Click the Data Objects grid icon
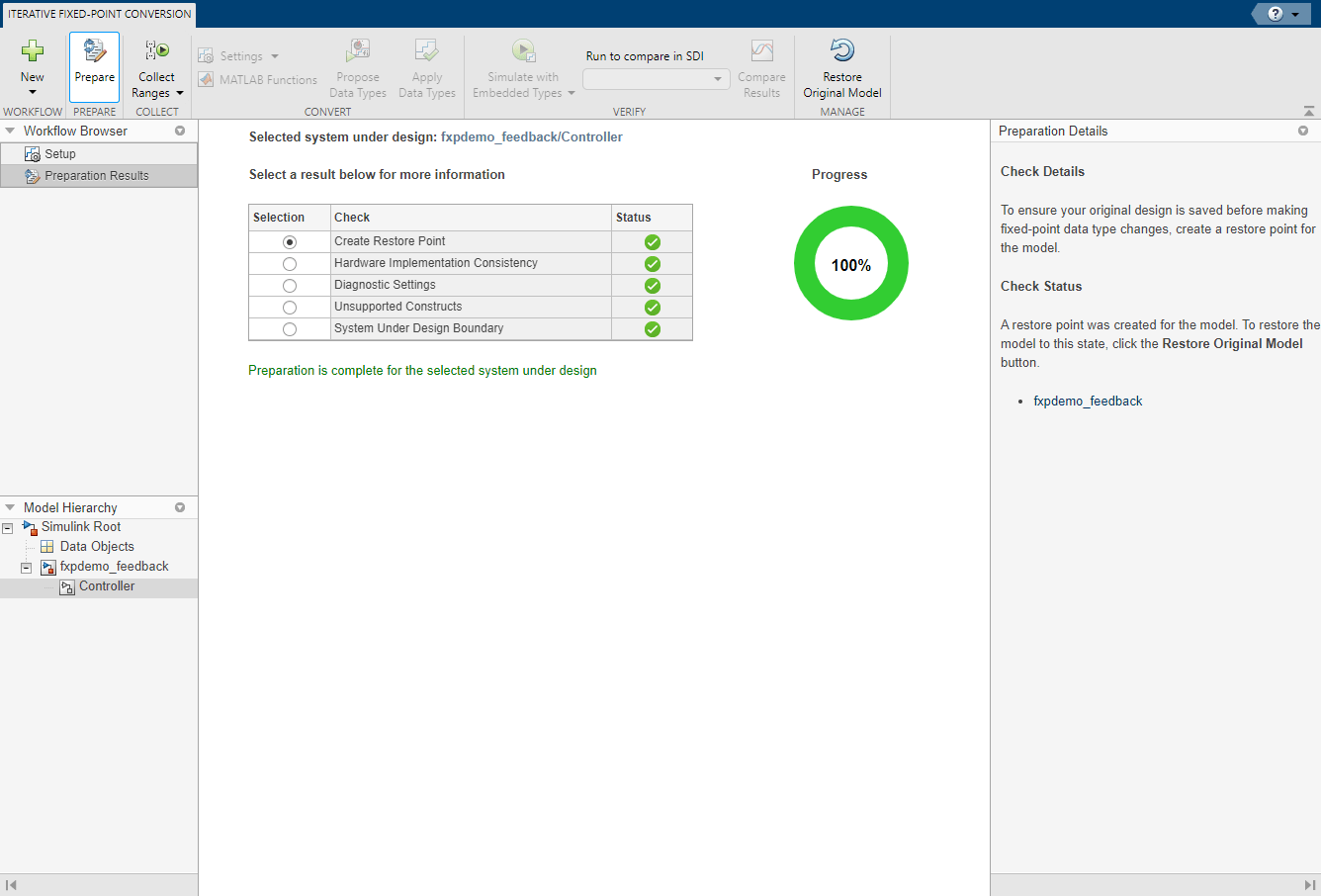The height and width of the screenshot is (896, 1321). (x=46, y=547)
